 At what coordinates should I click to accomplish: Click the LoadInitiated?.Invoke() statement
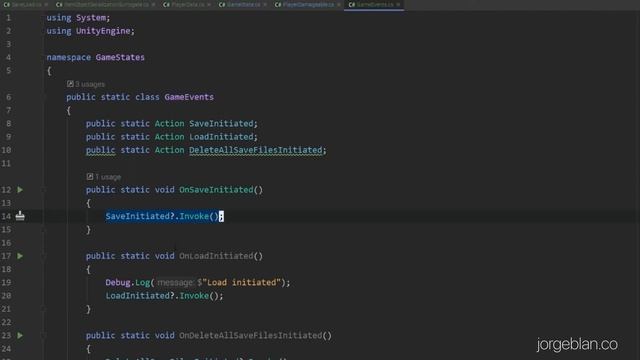pos(164,296)
